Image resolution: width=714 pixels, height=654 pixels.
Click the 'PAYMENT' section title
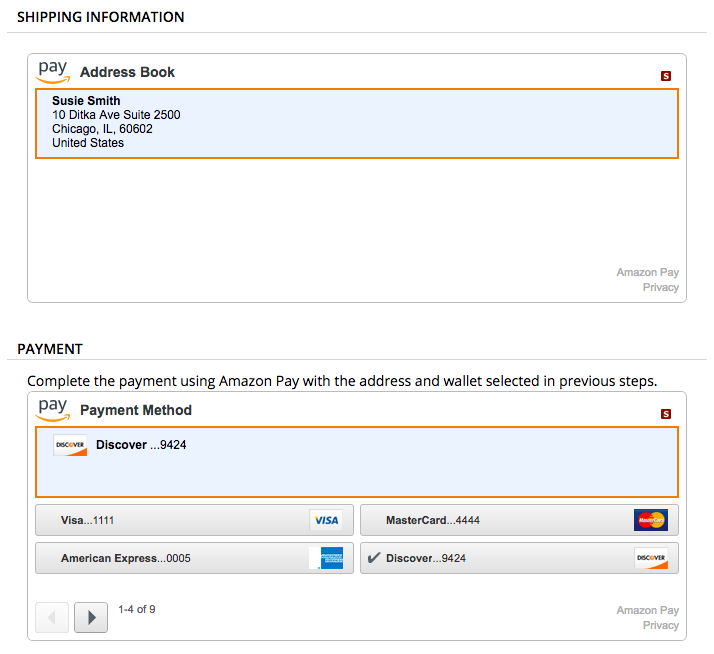pyautogui.click(x=50, y=349)
